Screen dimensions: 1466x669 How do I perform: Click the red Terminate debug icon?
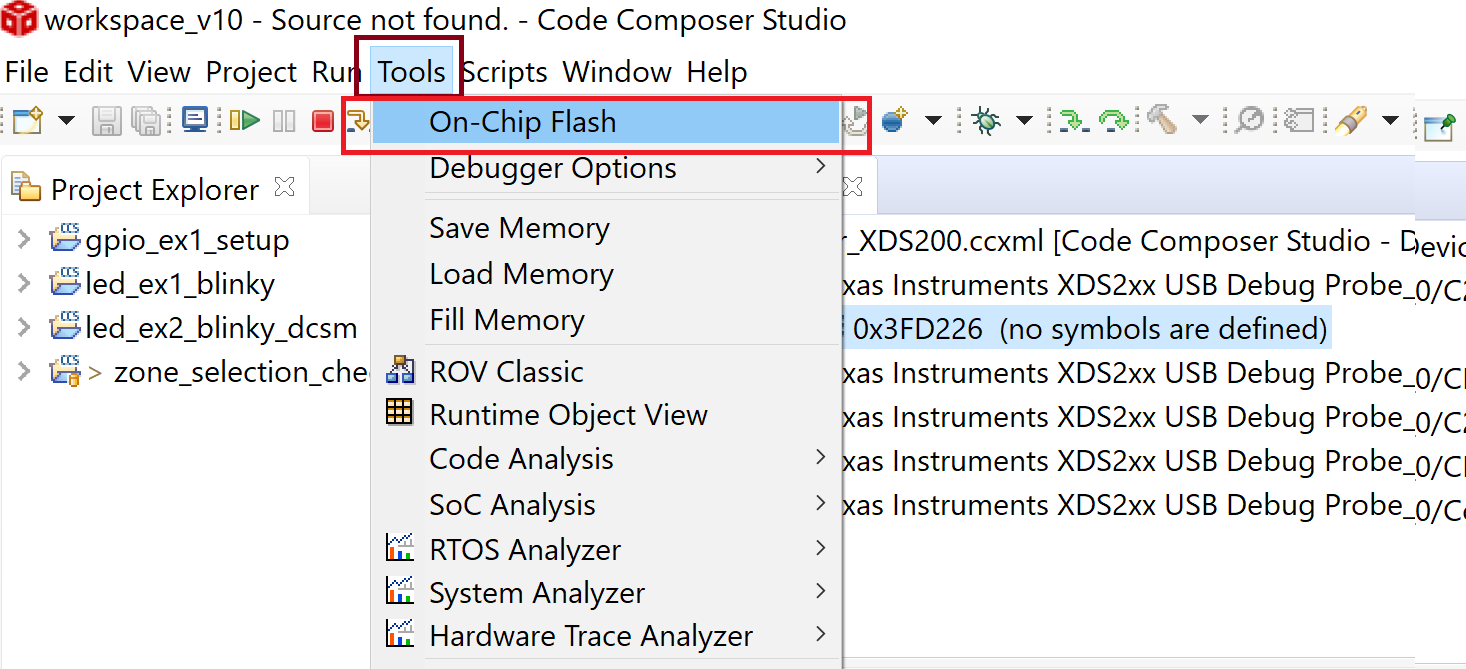pos(322,119)
